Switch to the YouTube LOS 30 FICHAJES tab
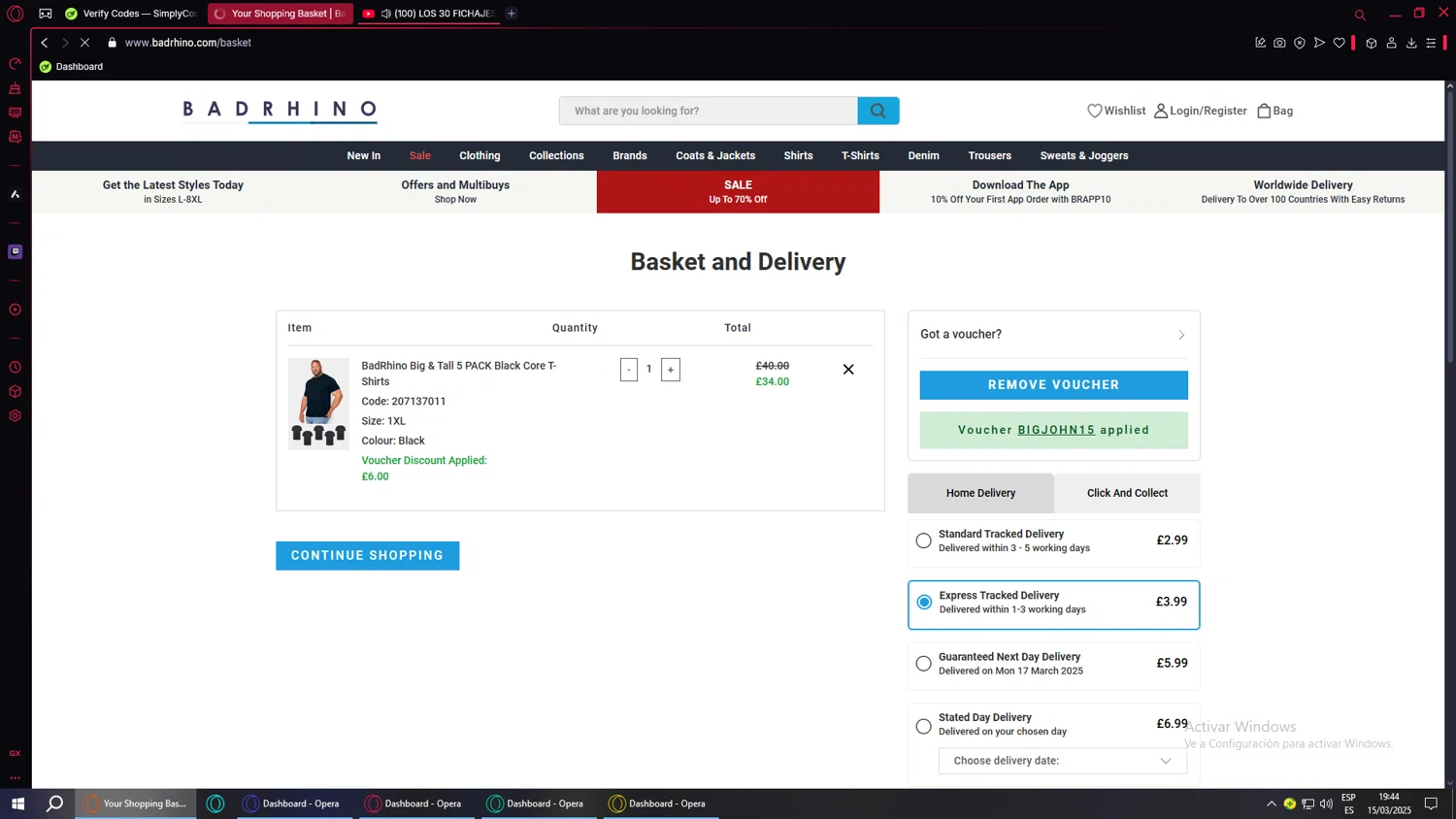 (429, 14)
